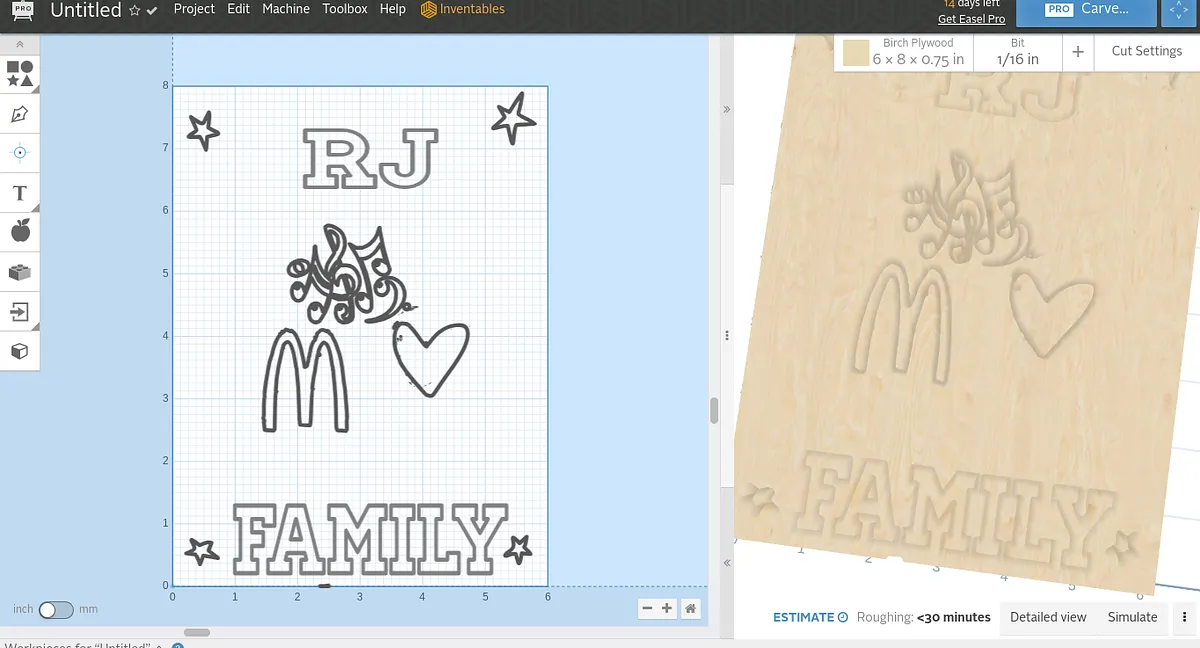1200x648 pixels.
Task: Click the Import file icon
Action: click(19, 312)
